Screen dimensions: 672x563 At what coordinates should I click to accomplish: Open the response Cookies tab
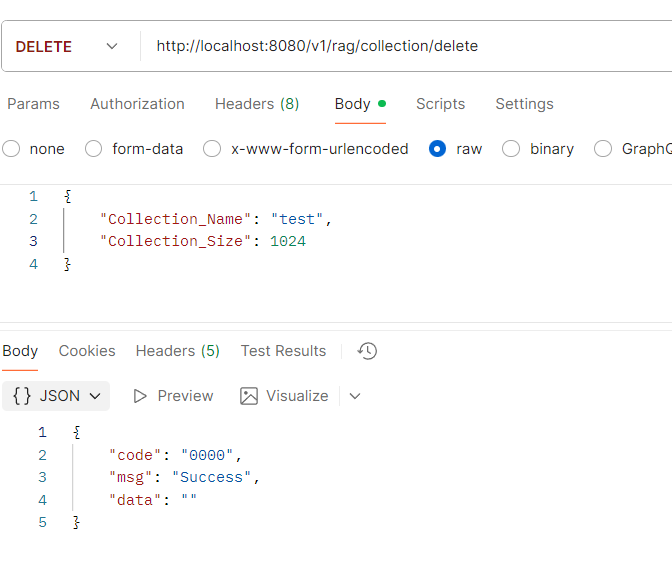pos(87,351)
